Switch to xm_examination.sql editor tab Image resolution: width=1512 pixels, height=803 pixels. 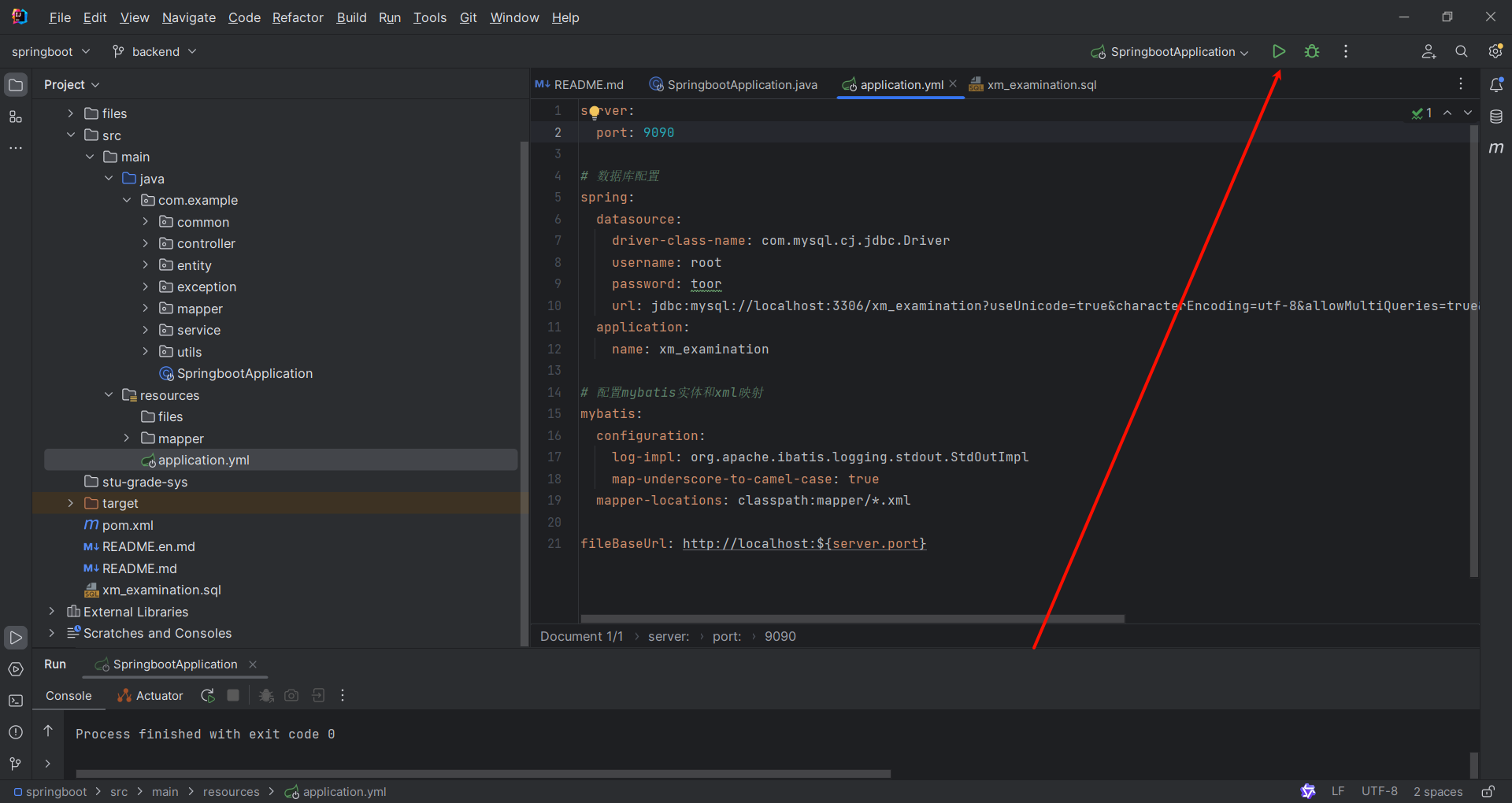[1032, 84]
